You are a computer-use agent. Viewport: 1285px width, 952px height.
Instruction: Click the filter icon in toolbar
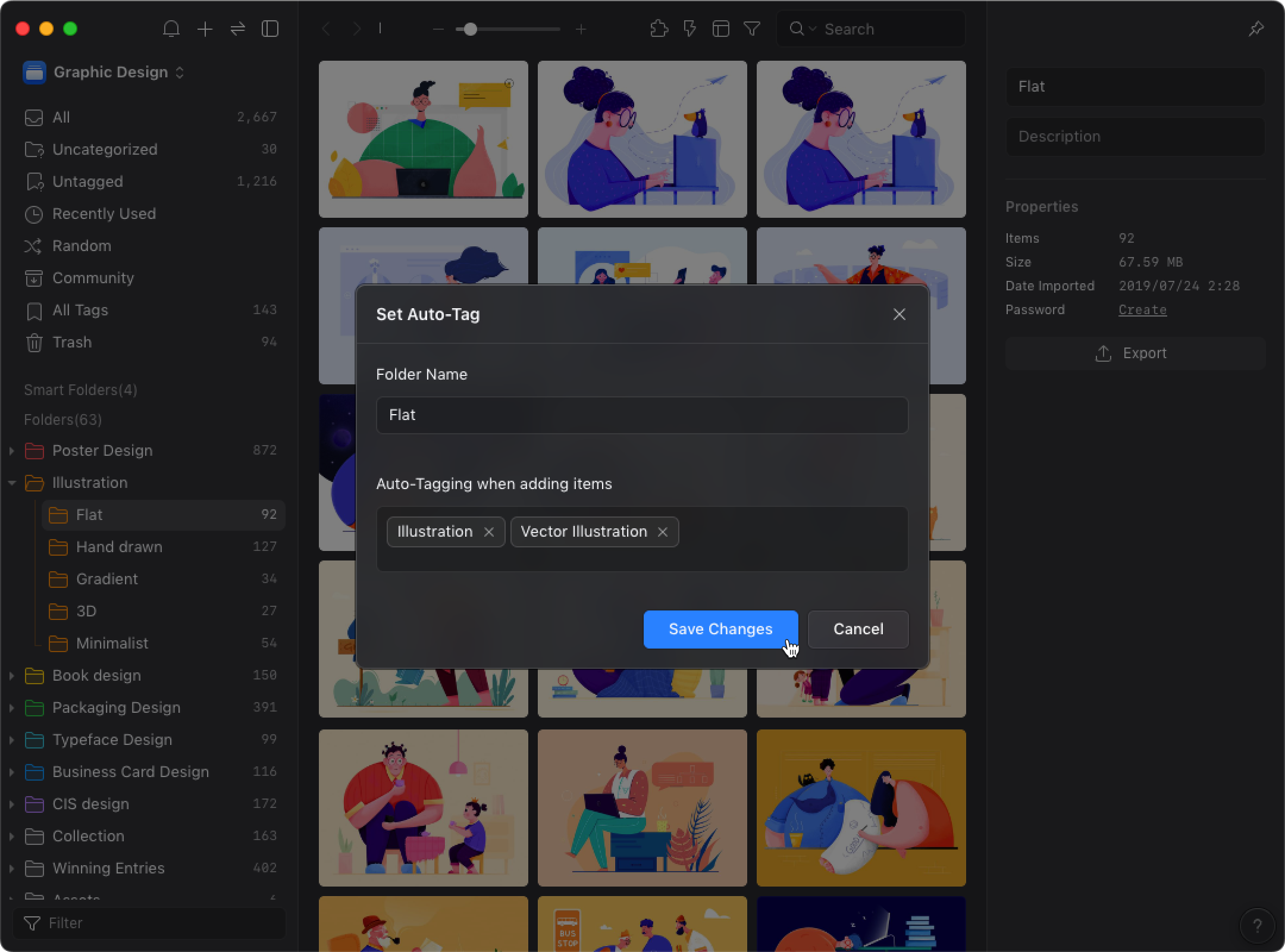(x=751, y=29)
